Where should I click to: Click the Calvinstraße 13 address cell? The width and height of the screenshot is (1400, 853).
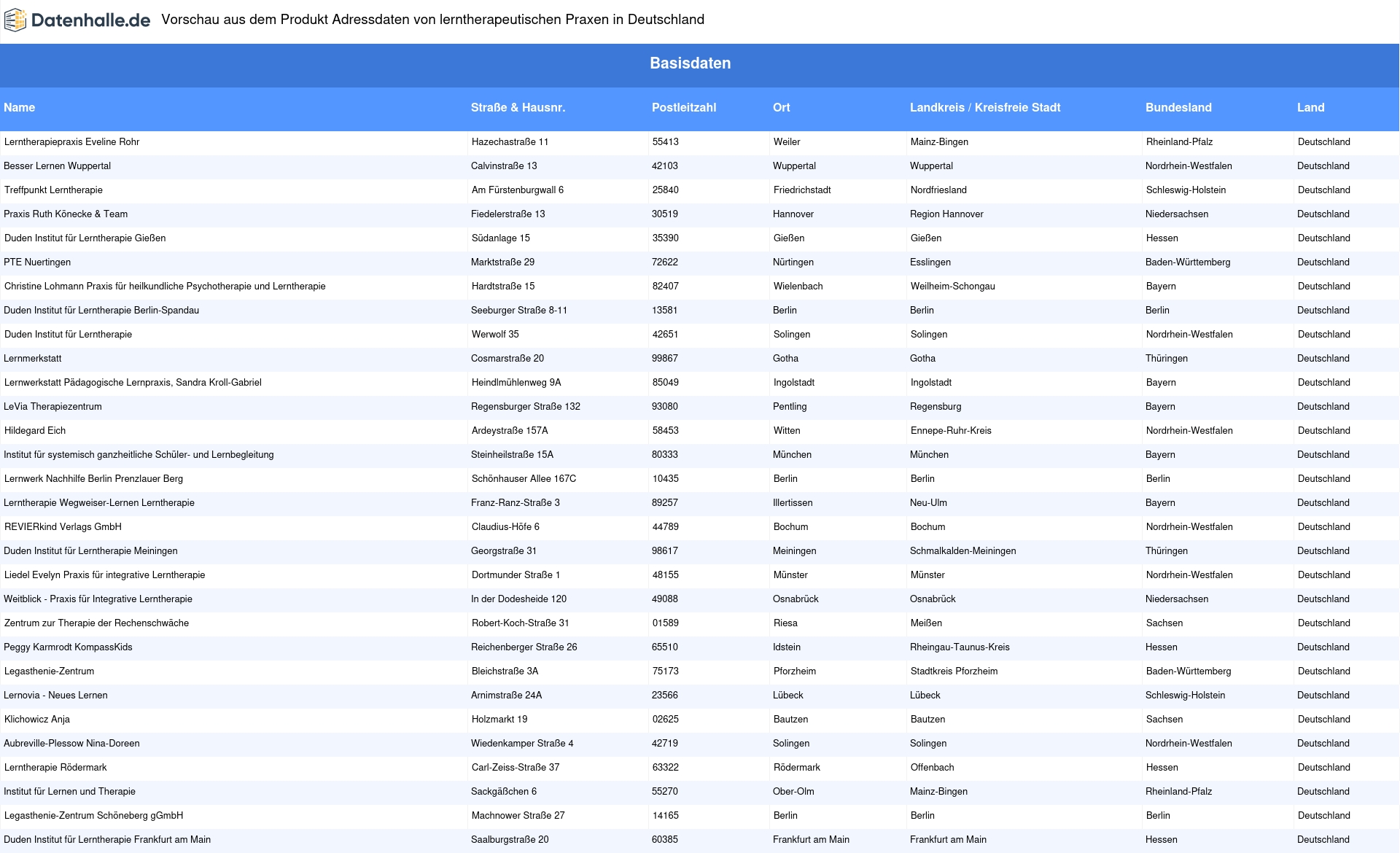(504, 166)
